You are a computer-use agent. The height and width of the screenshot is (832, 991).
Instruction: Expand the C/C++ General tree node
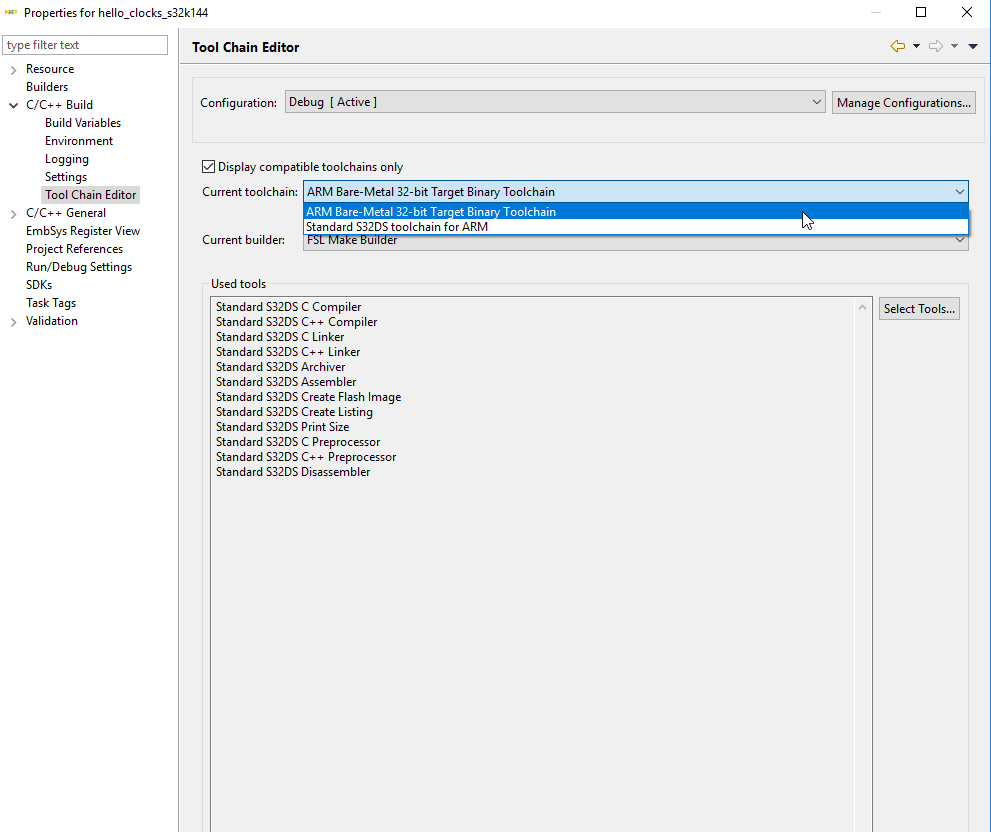click(13, 214)
